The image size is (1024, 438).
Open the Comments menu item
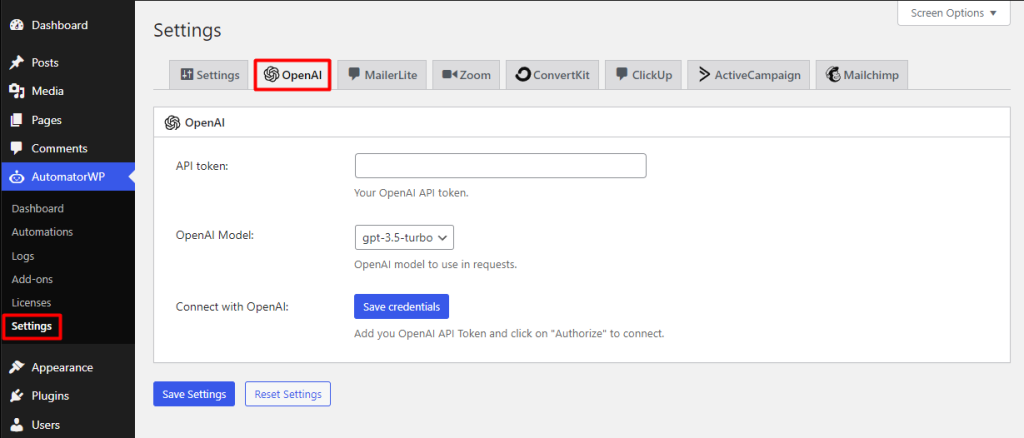coord(67,148)
